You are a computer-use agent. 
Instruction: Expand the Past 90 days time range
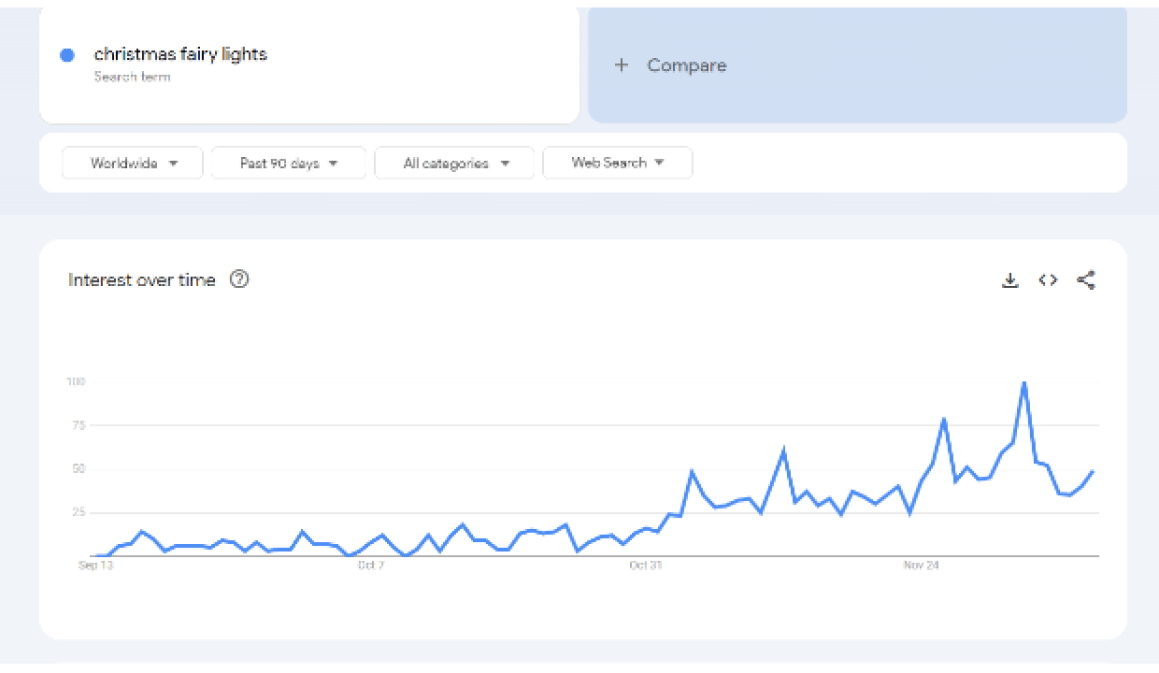click(288, 163)
